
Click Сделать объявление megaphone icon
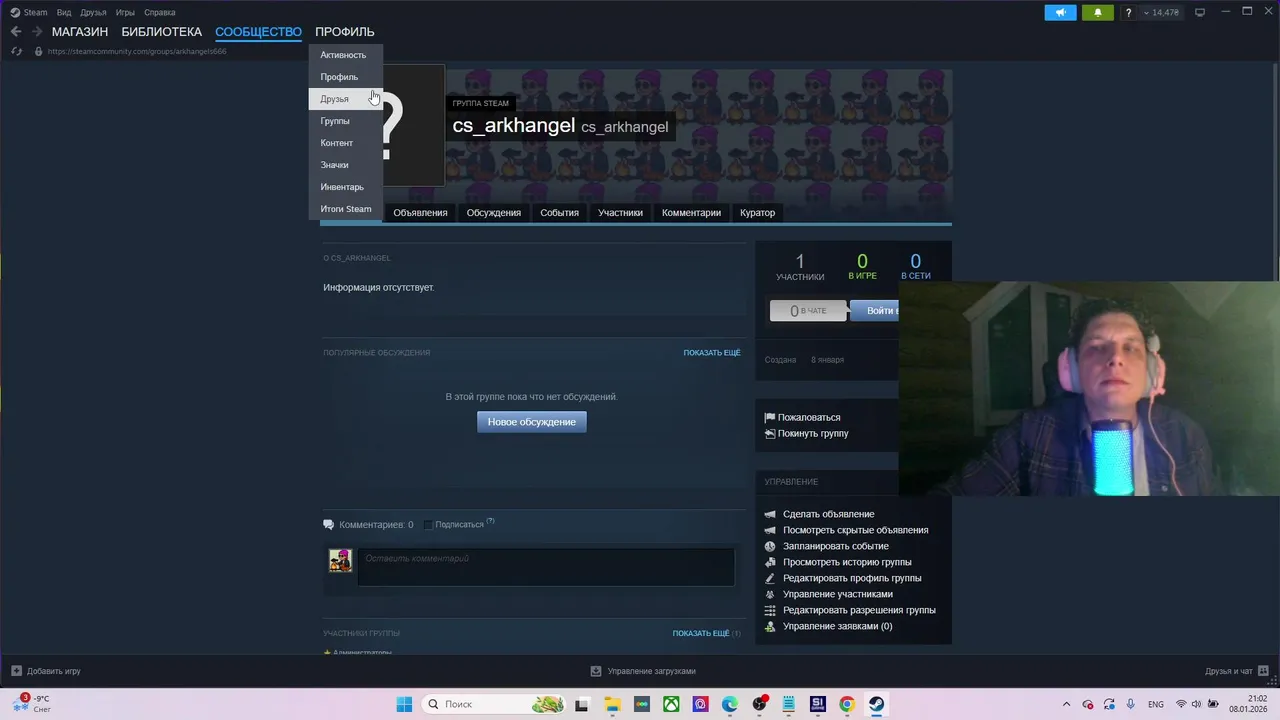click(x=770, y=514)
